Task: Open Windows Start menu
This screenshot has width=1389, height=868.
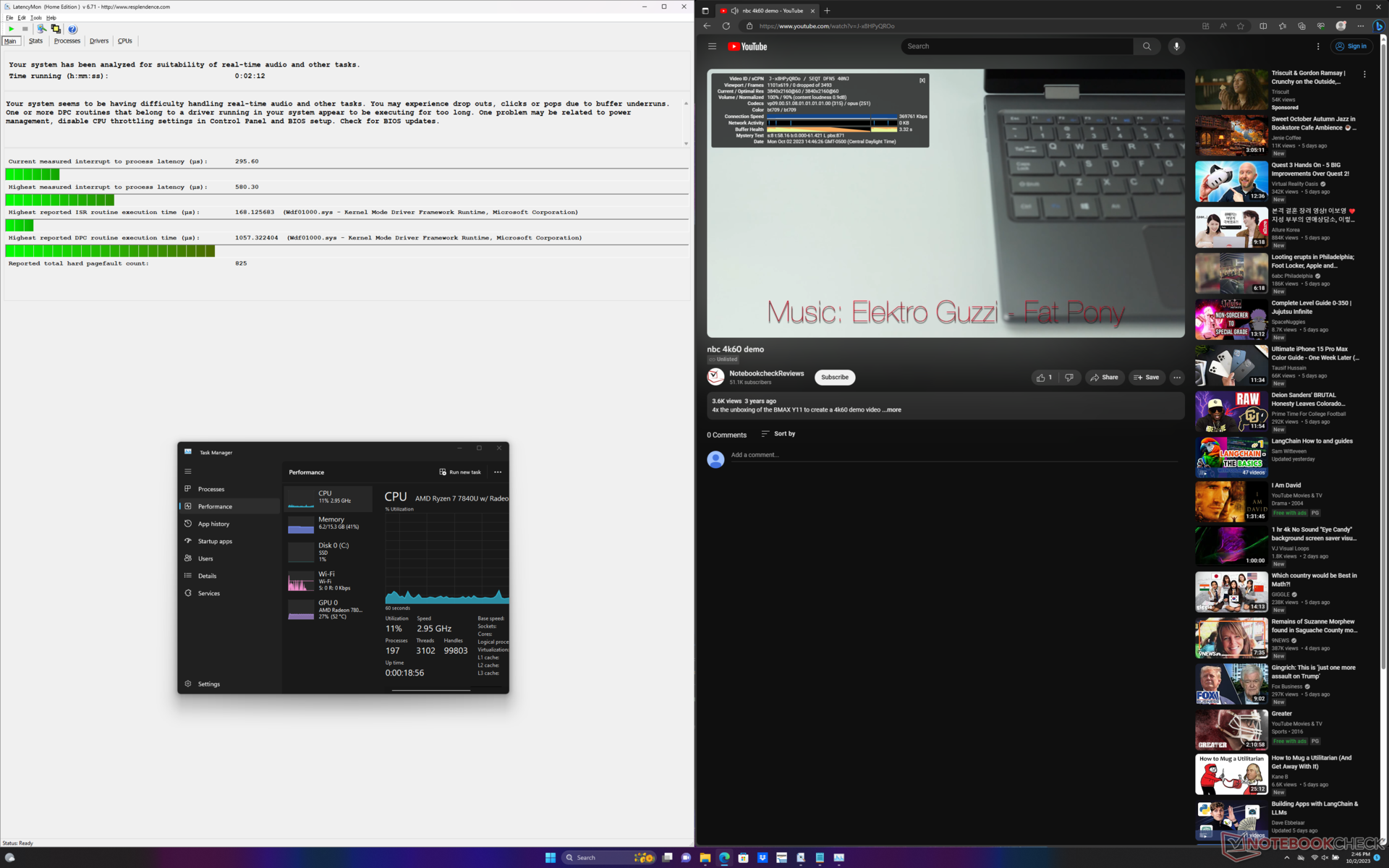Action: point(551,858)
